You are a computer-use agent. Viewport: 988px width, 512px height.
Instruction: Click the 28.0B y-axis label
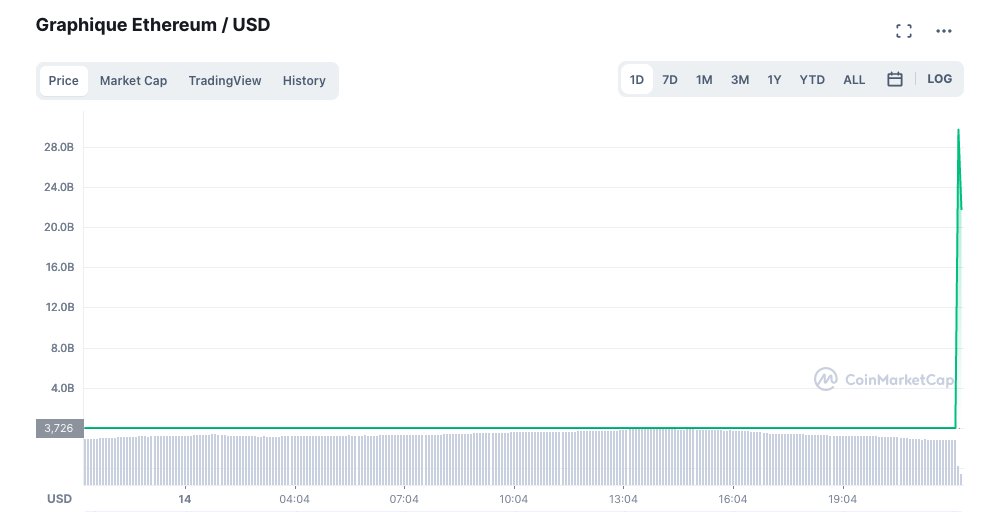coord(59,147)
